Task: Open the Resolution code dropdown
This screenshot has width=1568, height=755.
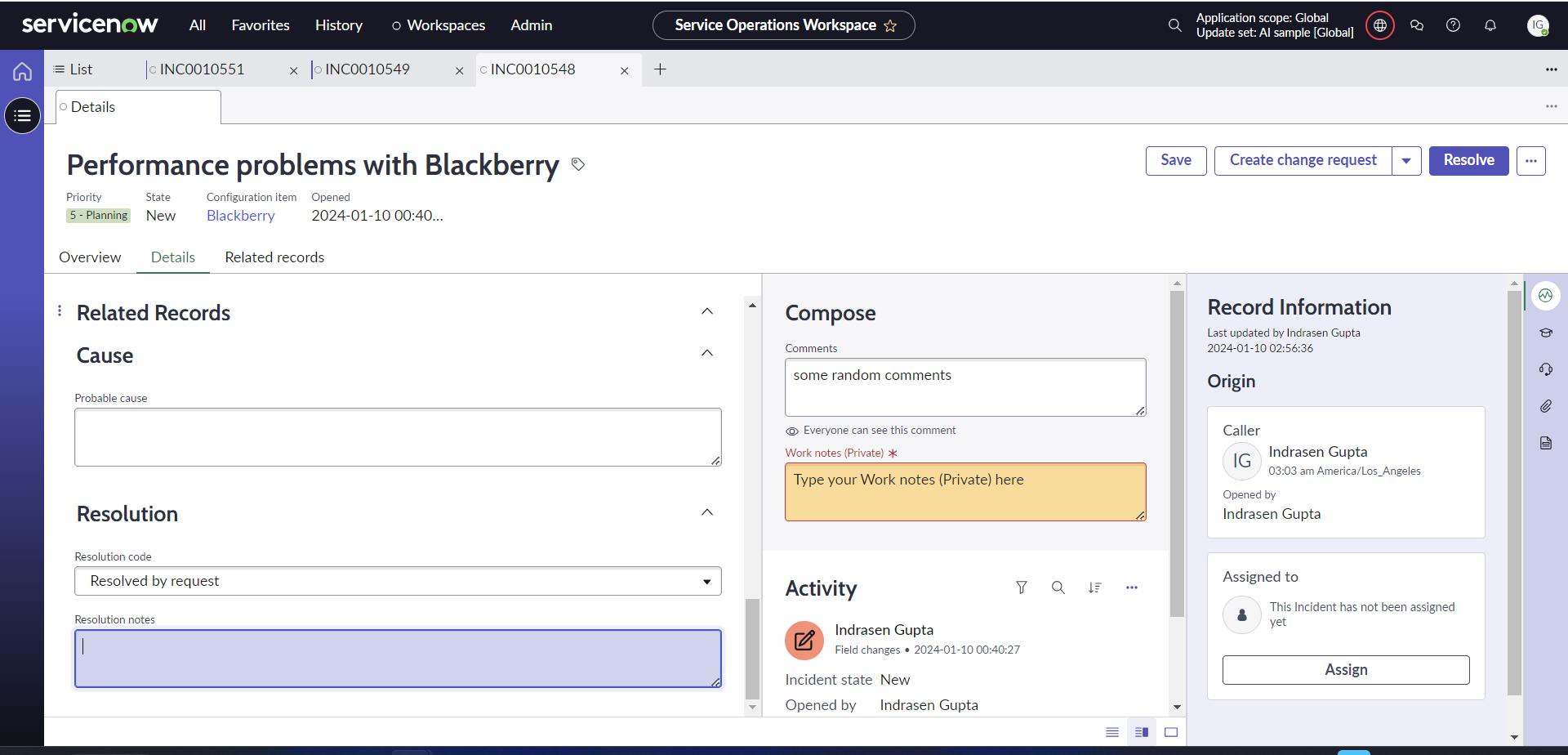Action: [398, 581]
